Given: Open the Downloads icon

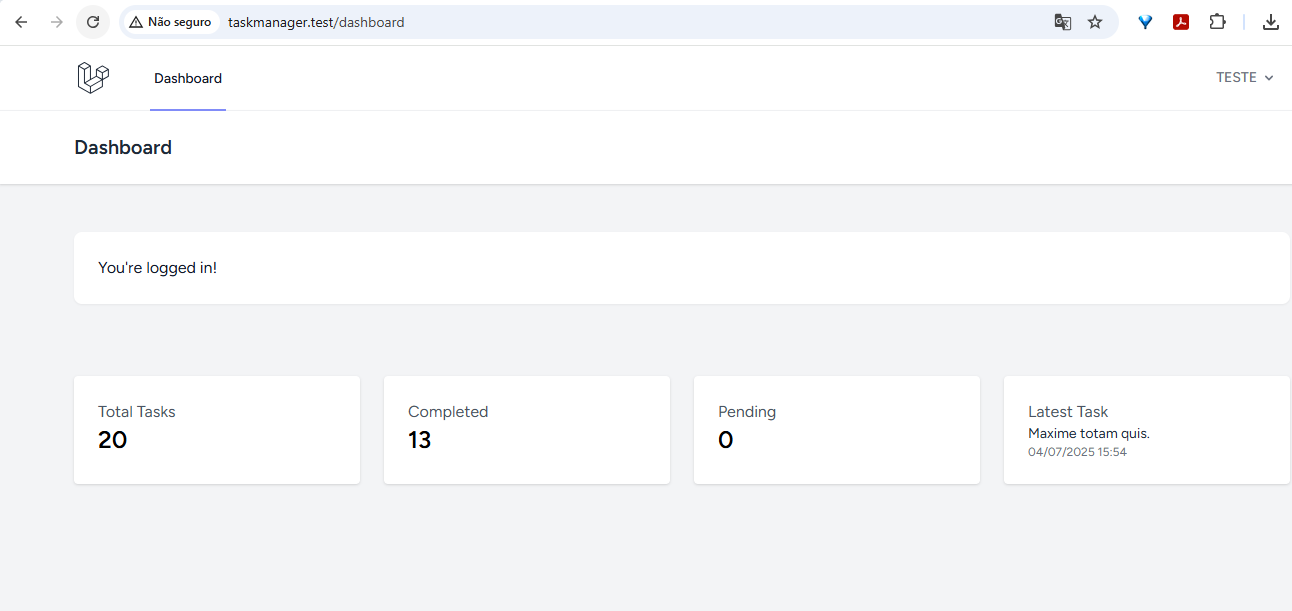Looking at the screenshot, I should pos(1270,21).
